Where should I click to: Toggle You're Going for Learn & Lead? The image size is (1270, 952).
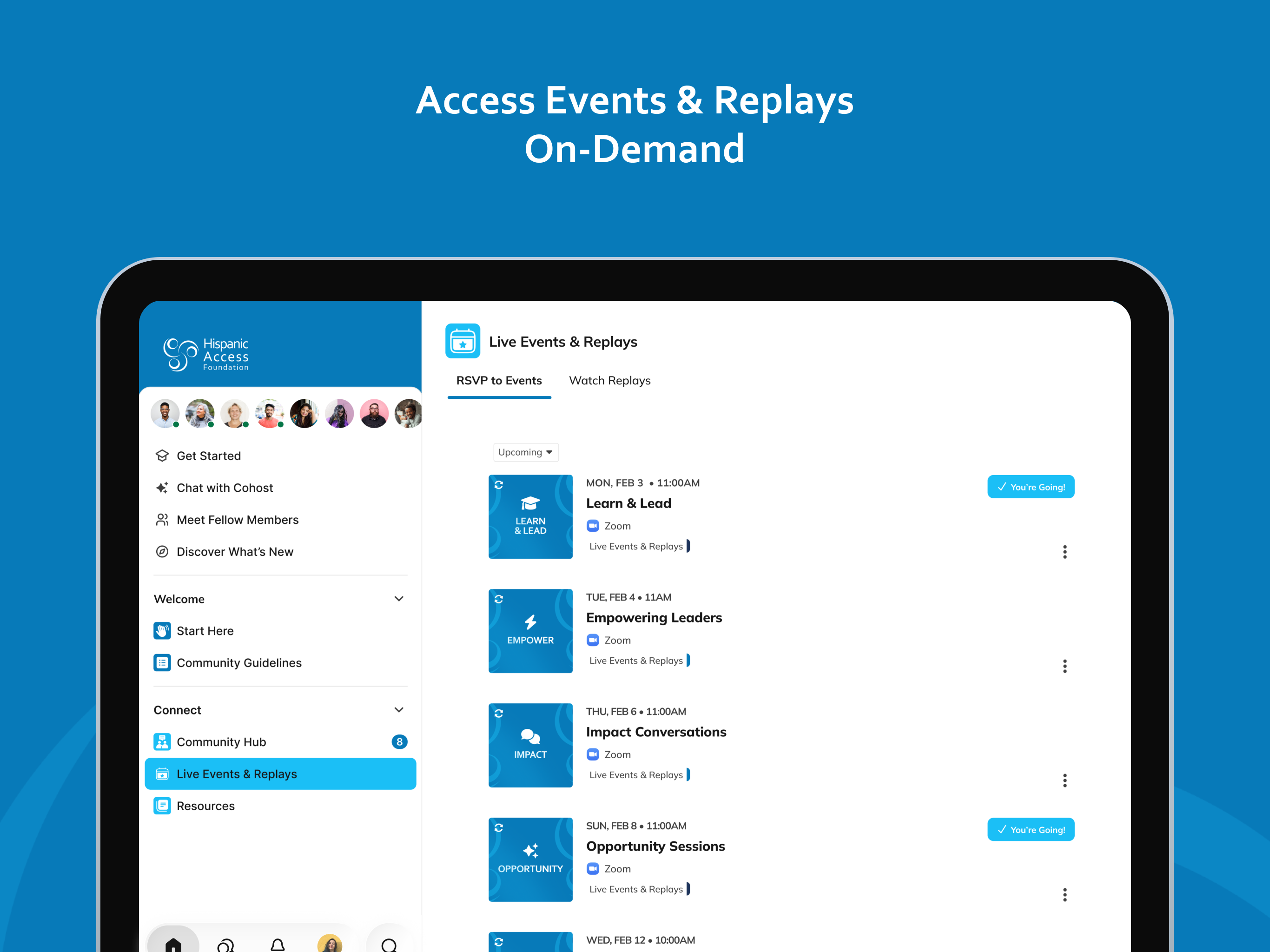tap(1031, 487)
